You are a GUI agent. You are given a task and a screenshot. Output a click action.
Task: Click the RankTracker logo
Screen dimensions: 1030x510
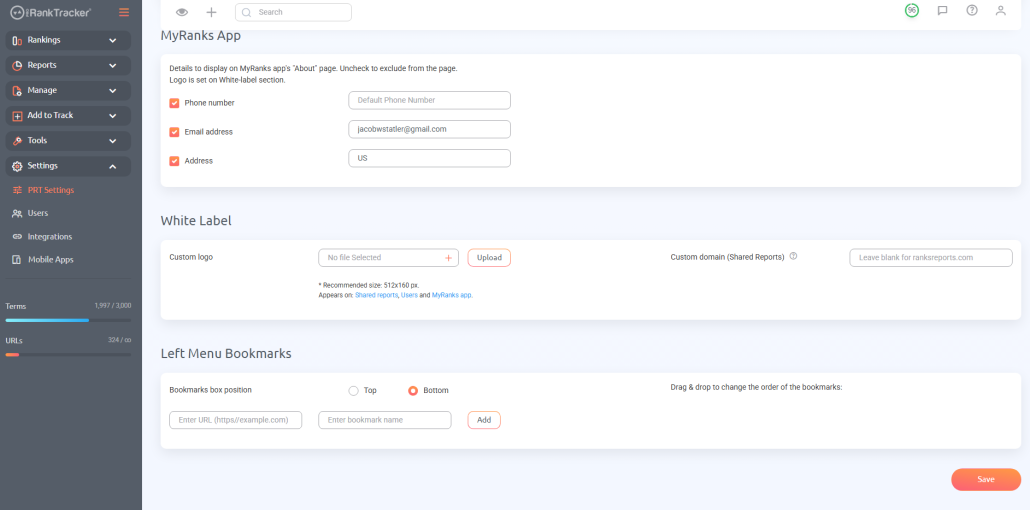[51, 12]
